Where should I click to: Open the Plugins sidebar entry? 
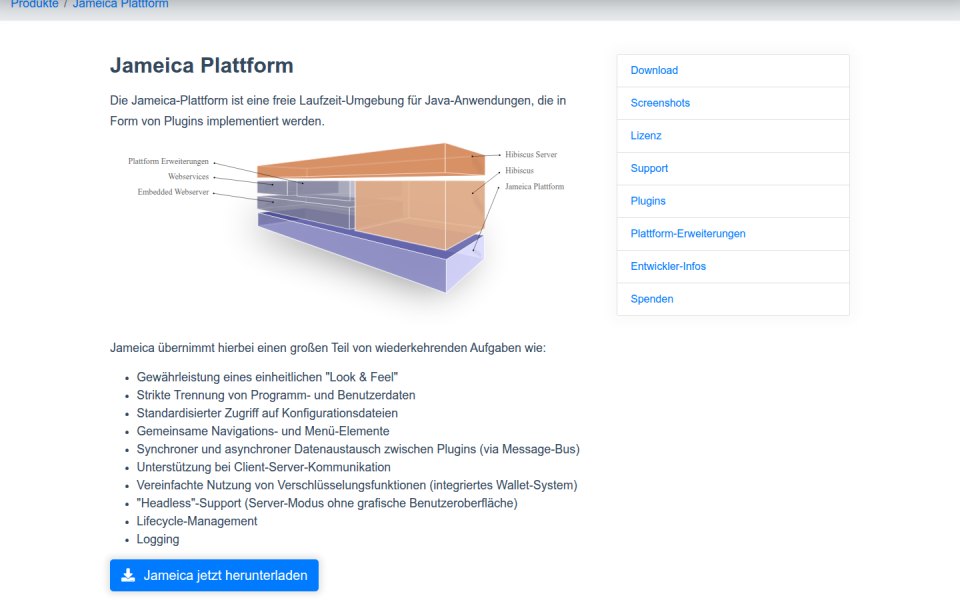click(x=648, y=201)
